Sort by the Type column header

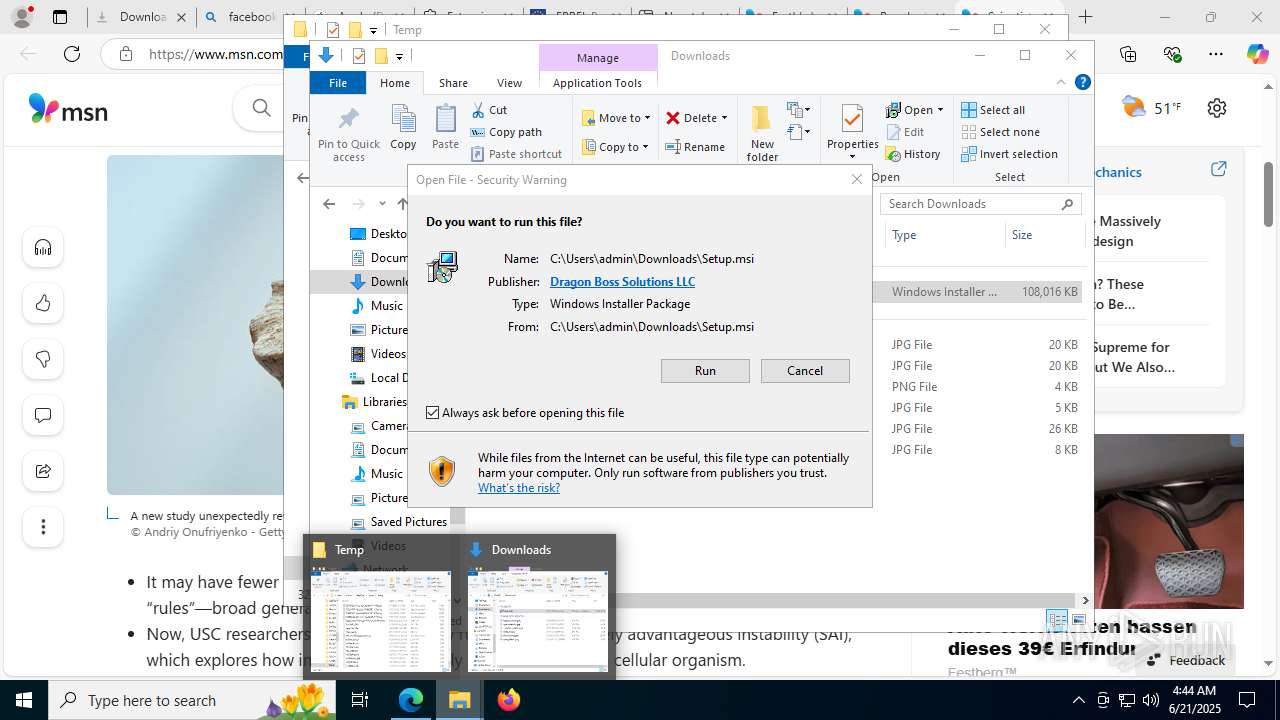point(944,235)
